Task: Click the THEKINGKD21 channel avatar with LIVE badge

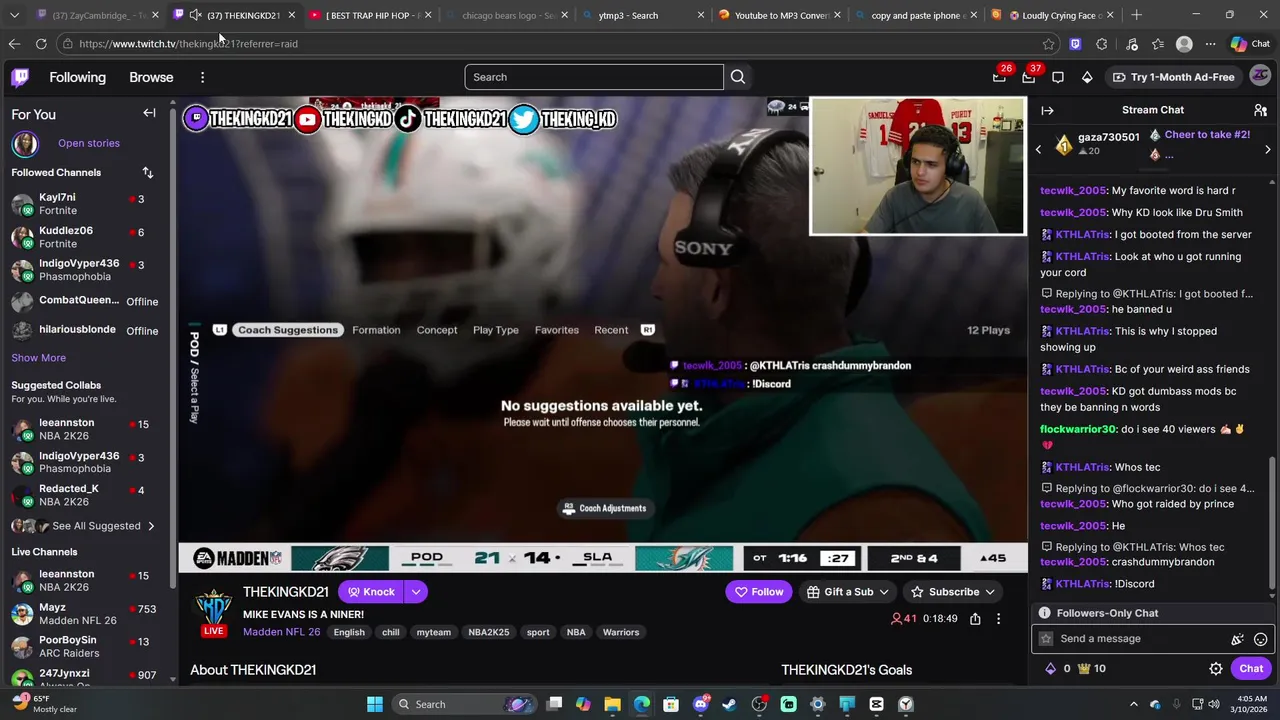Action: 213,613
